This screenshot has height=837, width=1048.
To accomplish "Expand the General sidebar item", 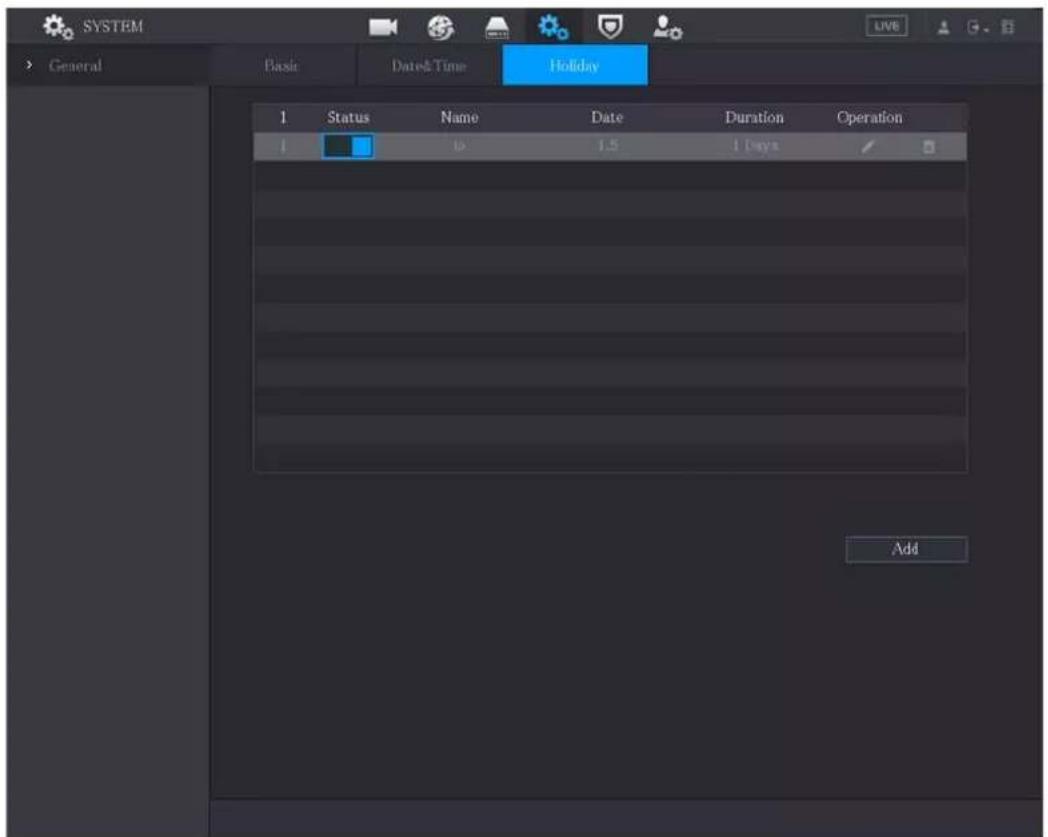I will pyautogui.click(x=29, y=65).
